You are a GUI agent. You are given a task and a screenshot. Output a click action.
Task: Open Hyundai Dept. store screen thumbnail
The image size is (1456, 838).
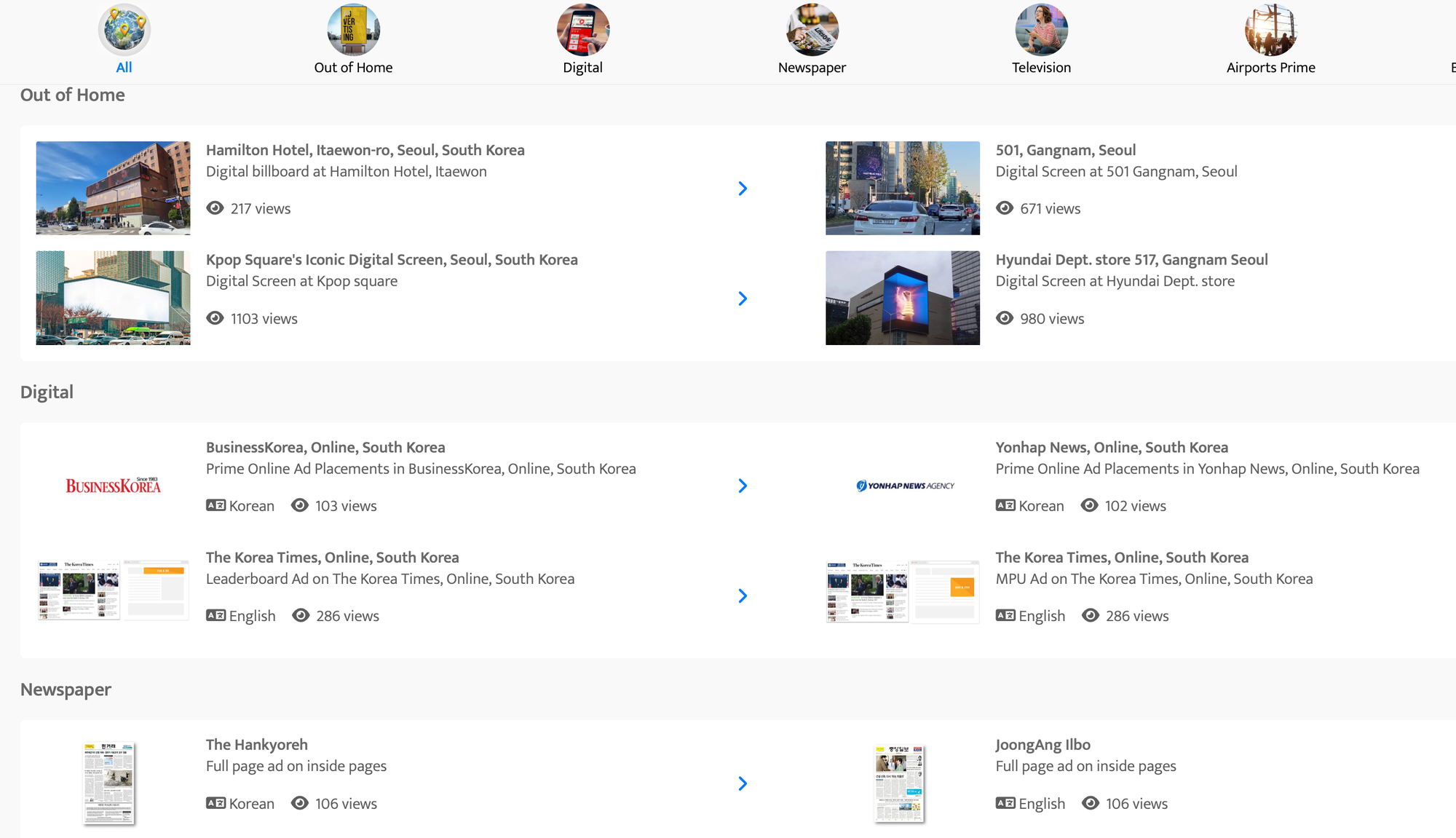pyautogui.click(x=903, y=298)
